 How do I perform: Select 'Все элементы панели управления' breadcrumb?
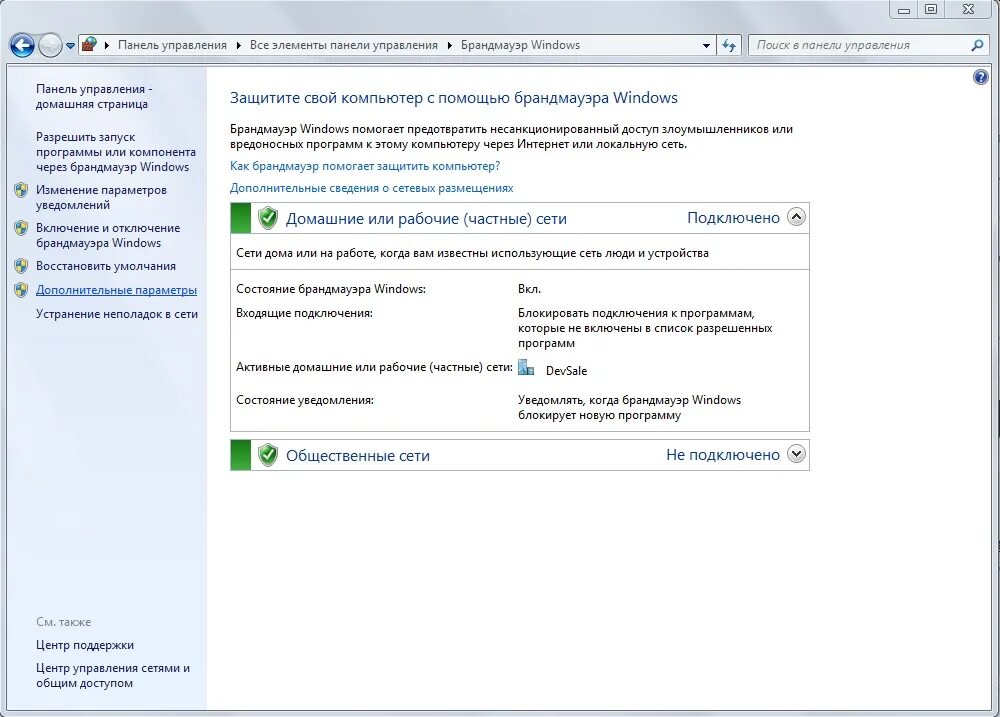(344, 45)
